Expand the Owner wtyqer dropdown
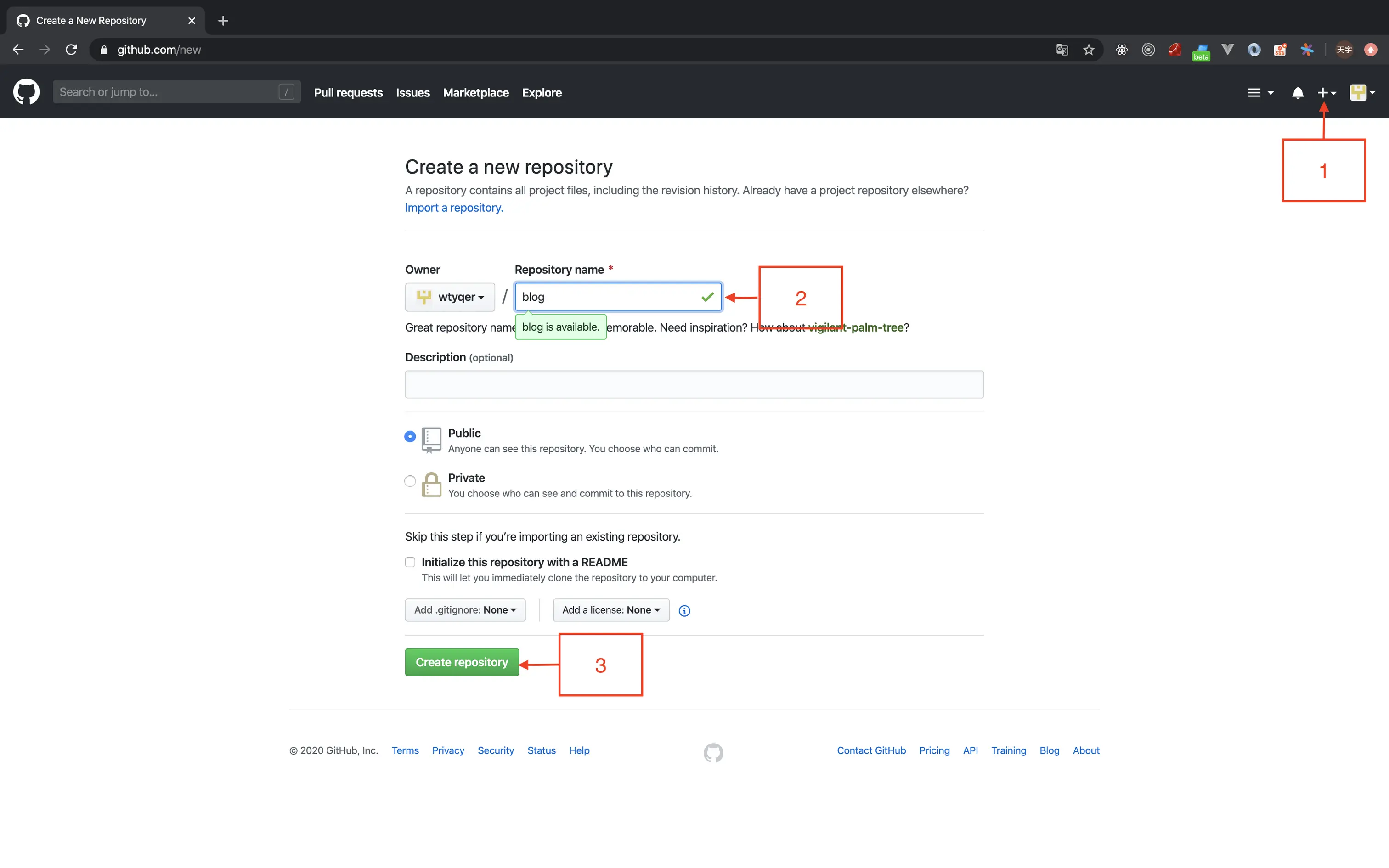Viewport: 1389px width, 868px height. pos(450,297)
